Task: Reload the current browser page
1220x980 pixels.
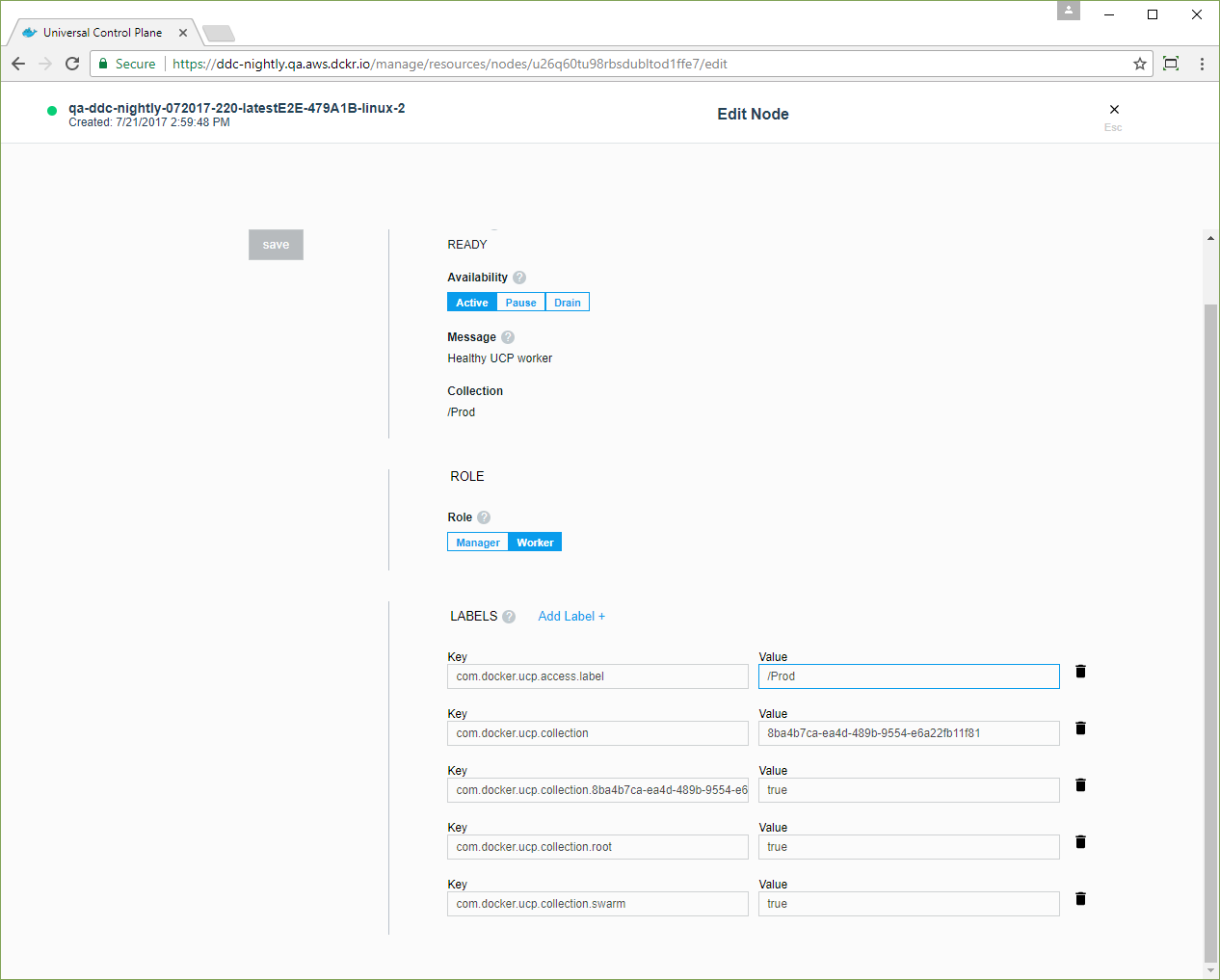Action: pos(72,64)
